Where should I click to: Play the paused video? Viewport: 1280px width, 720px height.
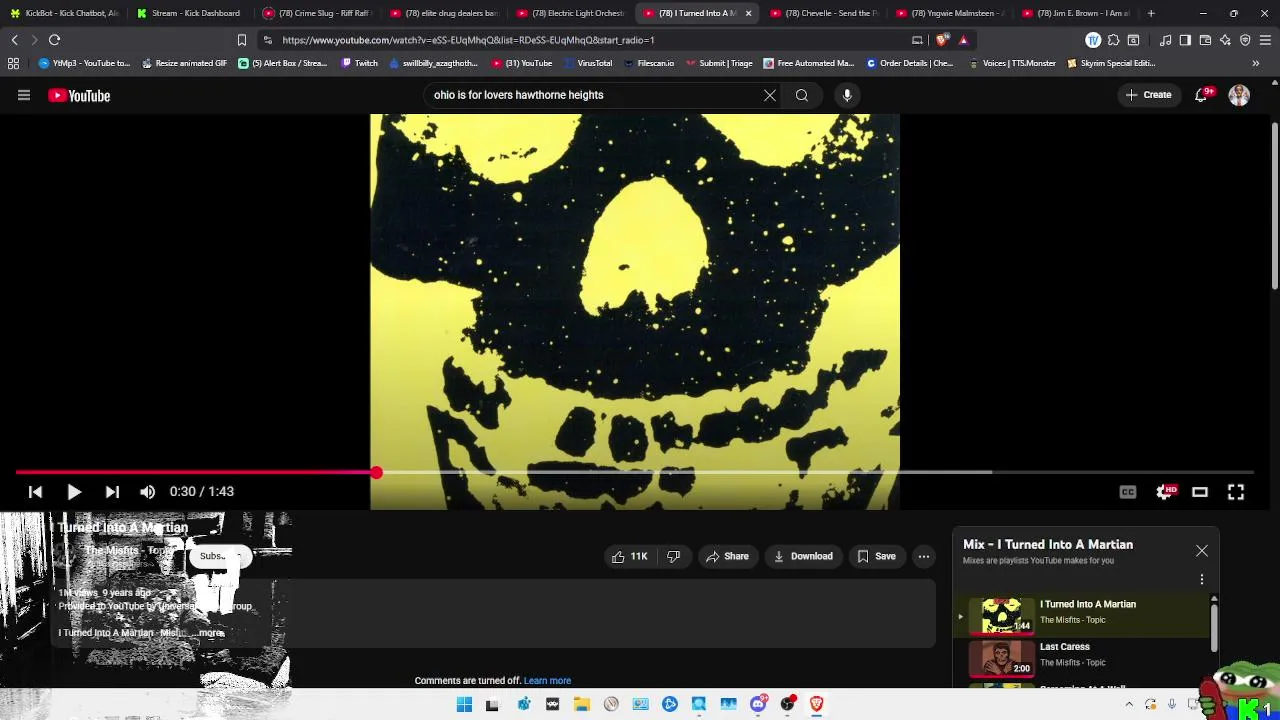[74, 491]
